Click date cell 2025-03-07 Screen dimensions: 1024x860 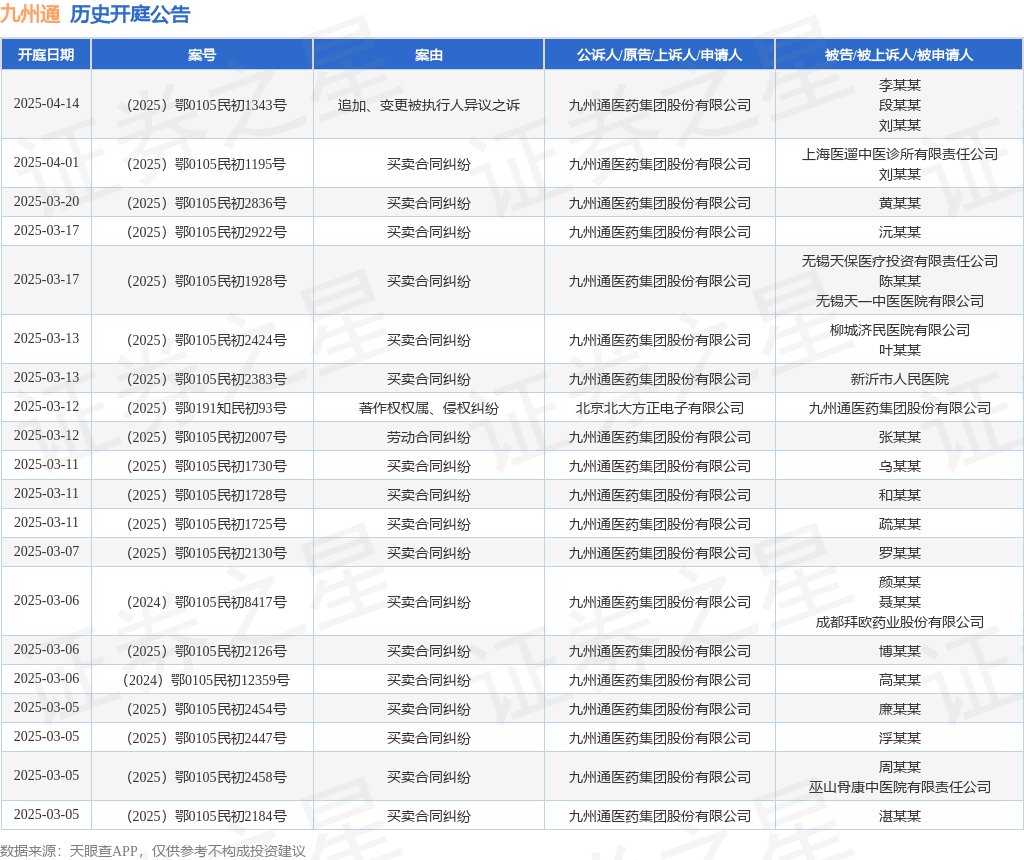point(46,551)
